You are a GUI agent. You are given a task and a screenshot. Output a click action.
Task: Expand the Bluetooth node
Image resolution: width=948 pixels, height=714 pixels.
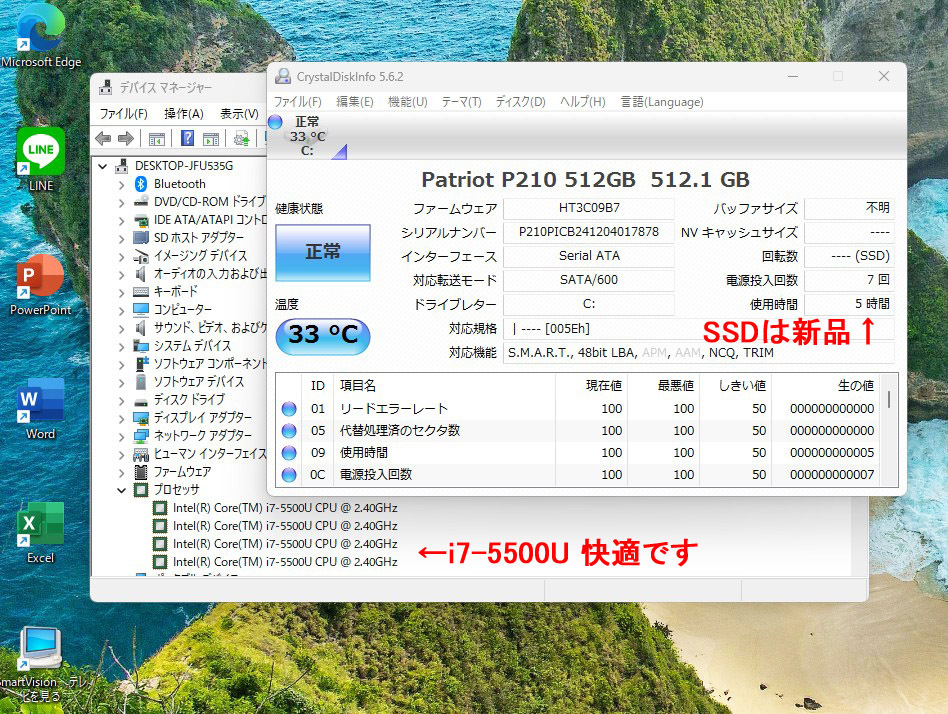coord(122,184)
